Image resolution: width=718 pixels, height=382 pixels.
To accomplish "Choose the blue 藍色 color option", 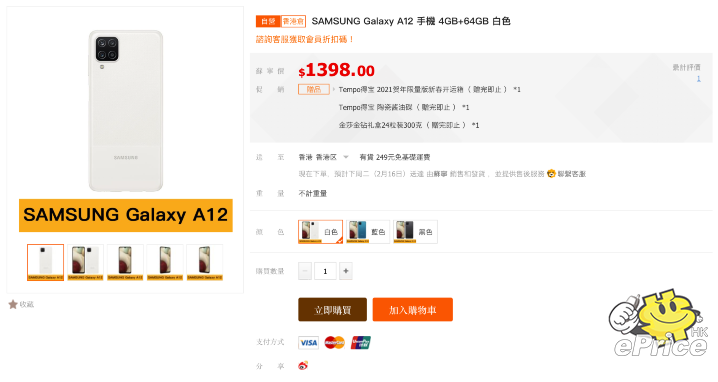I will click(368, 232).
